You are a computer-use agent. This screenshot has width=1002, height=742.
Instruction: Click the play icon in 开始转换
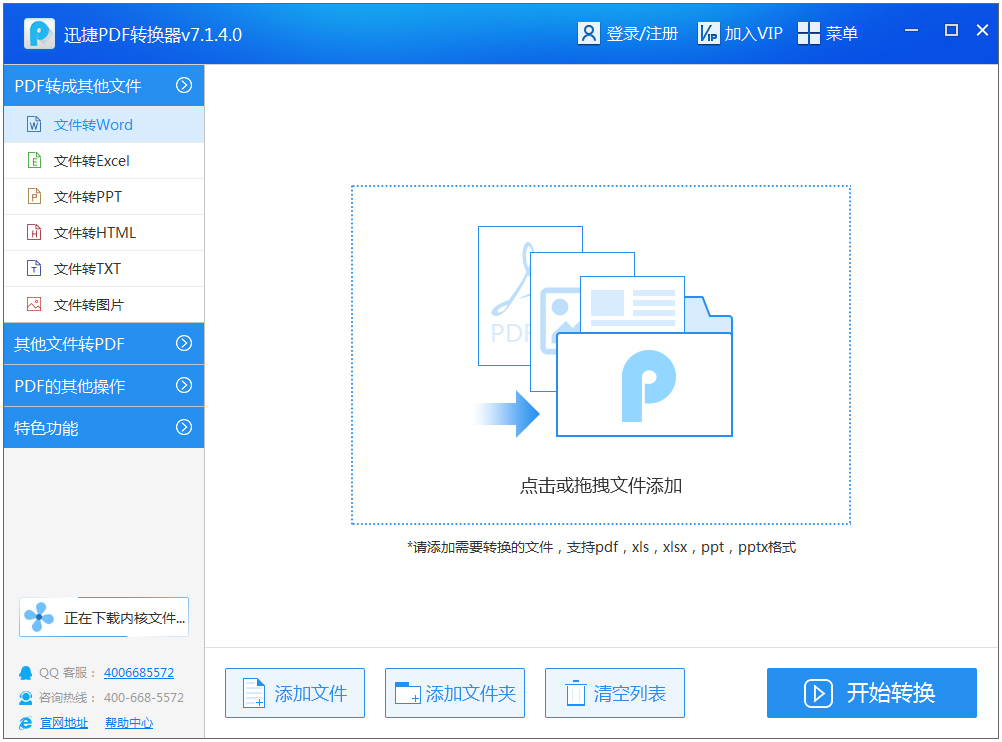[818, 693]
